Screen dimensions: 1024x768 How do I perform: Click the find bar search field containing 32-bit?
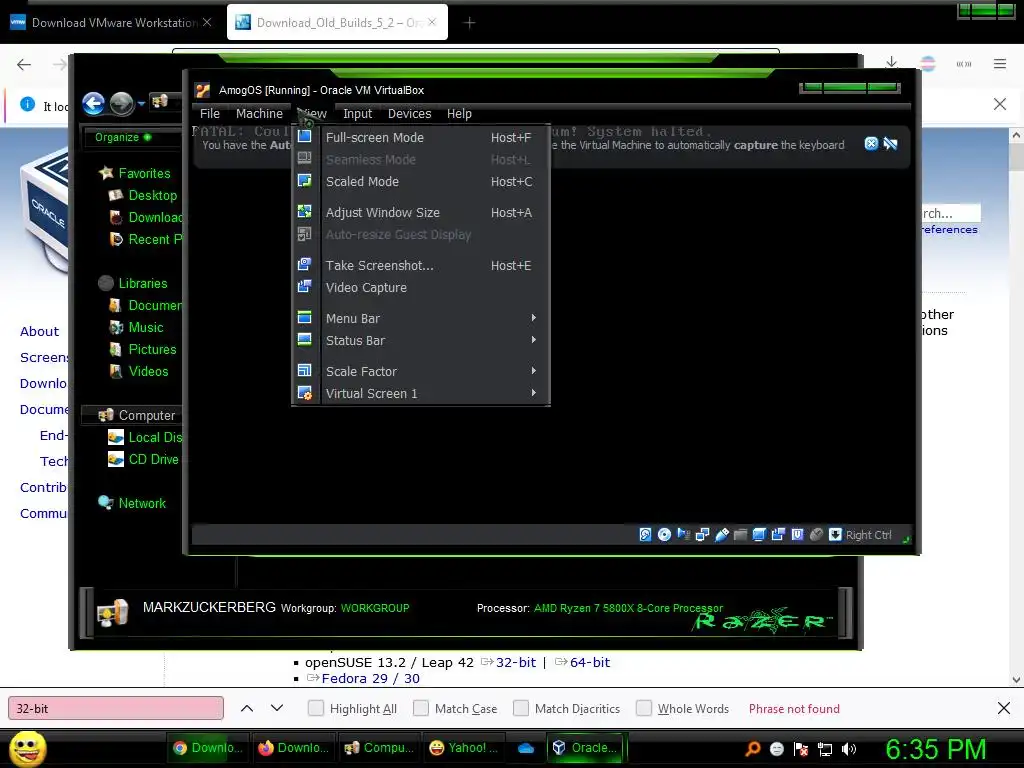pos(116,709)
